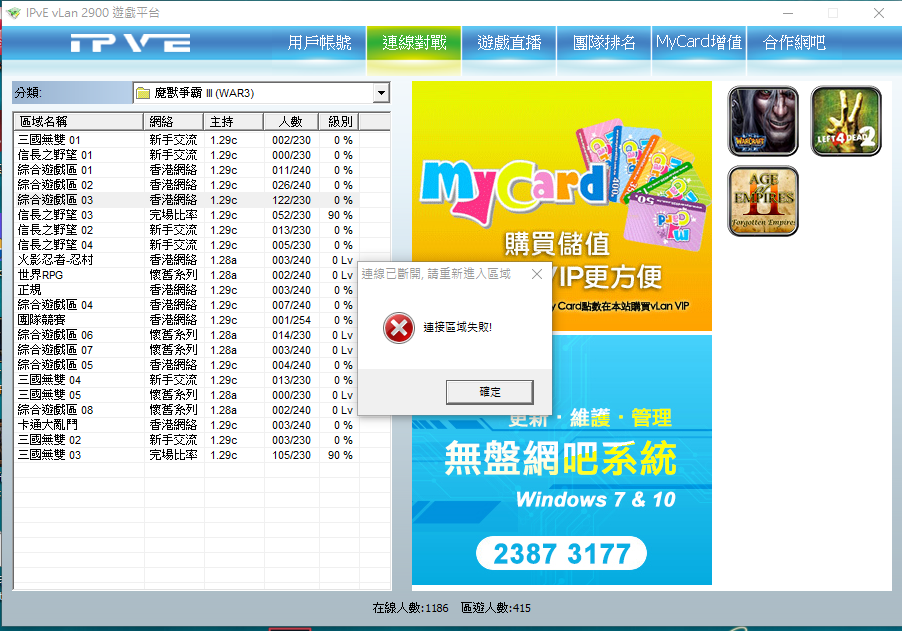This screenshot has height=631, width=902.
Task: Click the 魔獸爭霸 III (WAR3) combo box
Action: click(261, 93)
